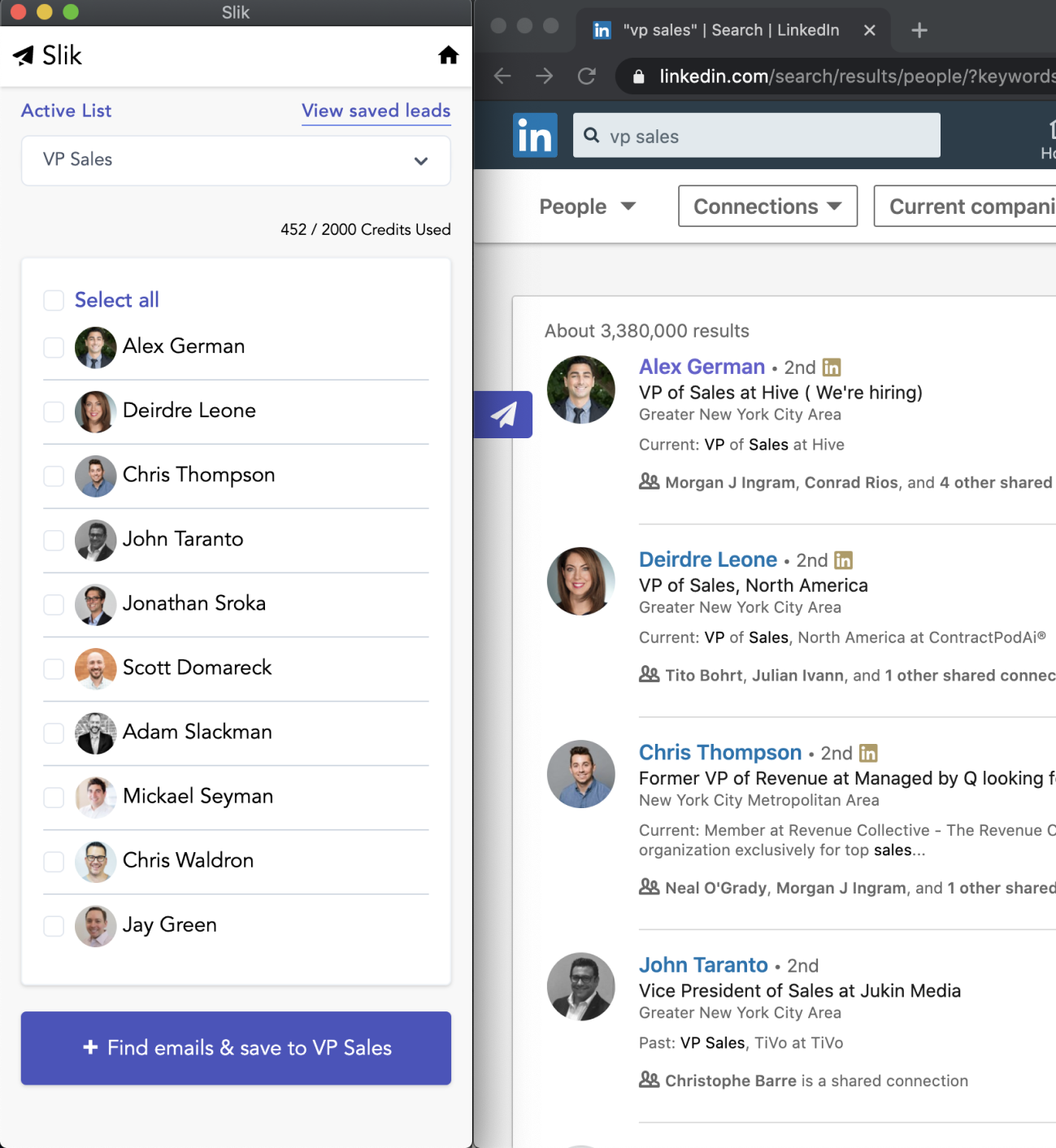The image size is (1056, 1148).
Task: Click Jay Green's name in Slik list
Action: 170,925
